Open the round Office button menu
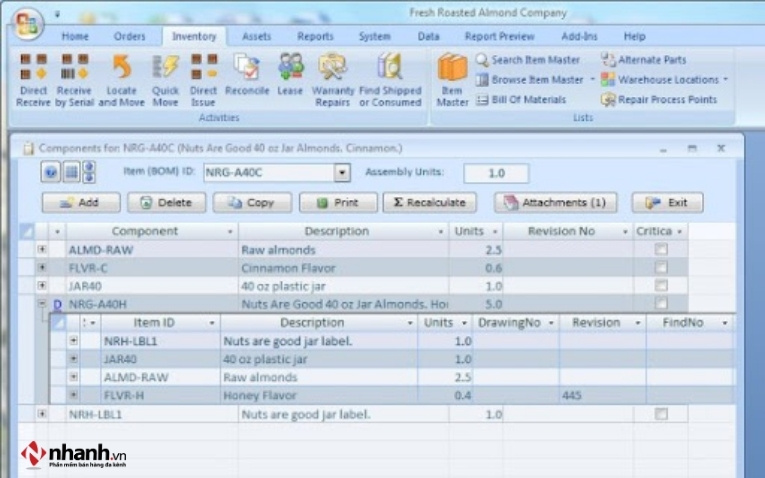Screen dimensions: 765x478 [x=27, y=23]
